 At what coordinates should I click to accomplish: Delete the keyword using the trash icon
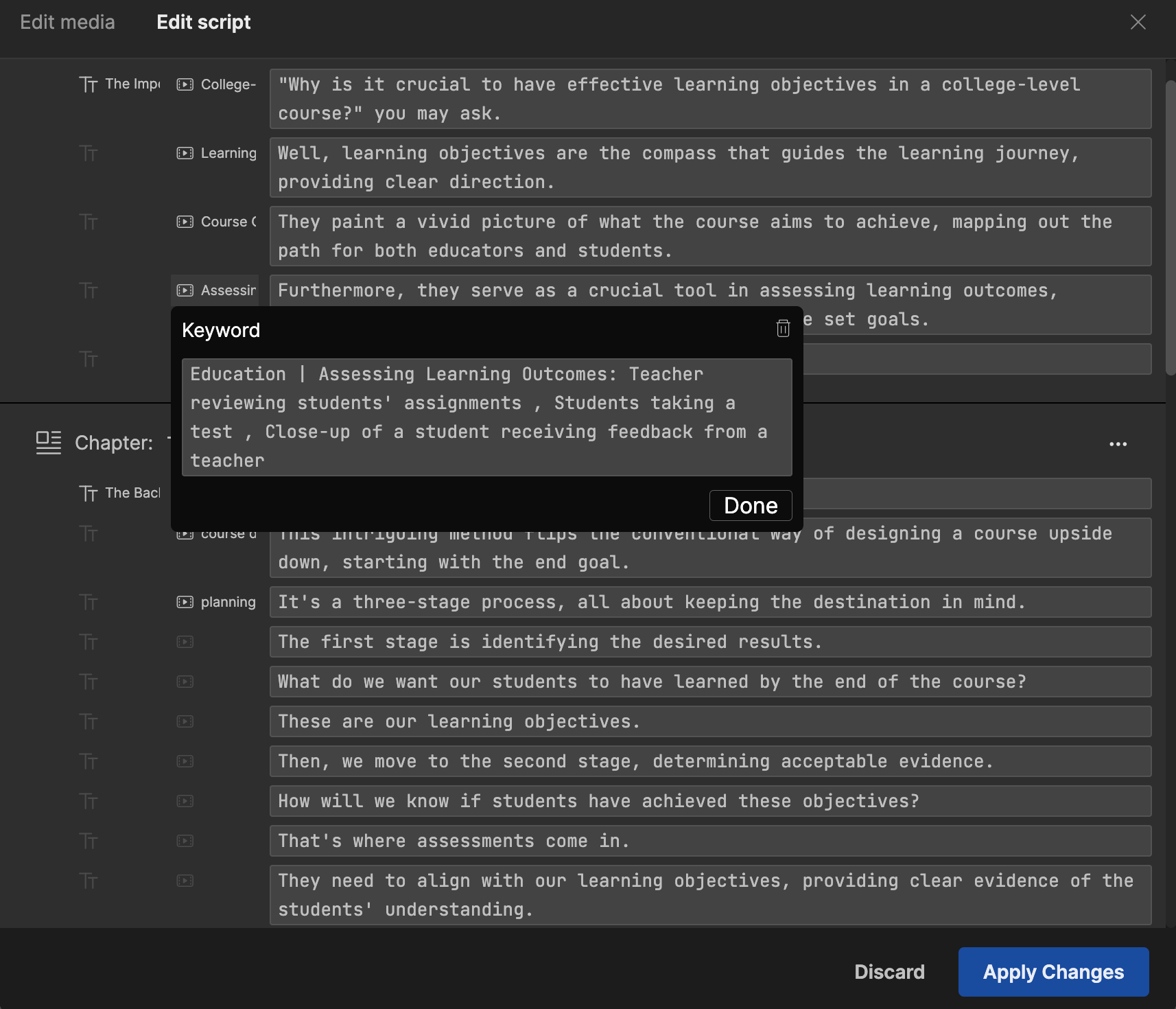(783, 329)
